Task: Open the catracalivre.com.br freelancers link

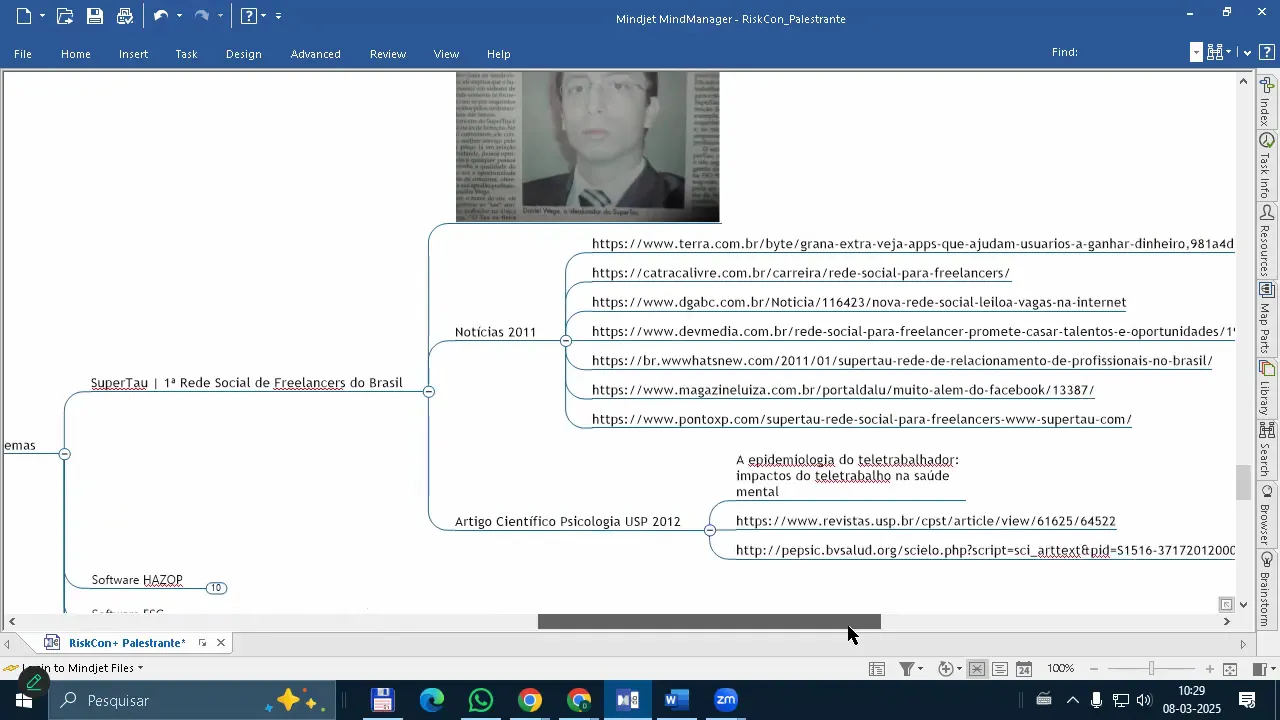Action: [x=801, y=273]
